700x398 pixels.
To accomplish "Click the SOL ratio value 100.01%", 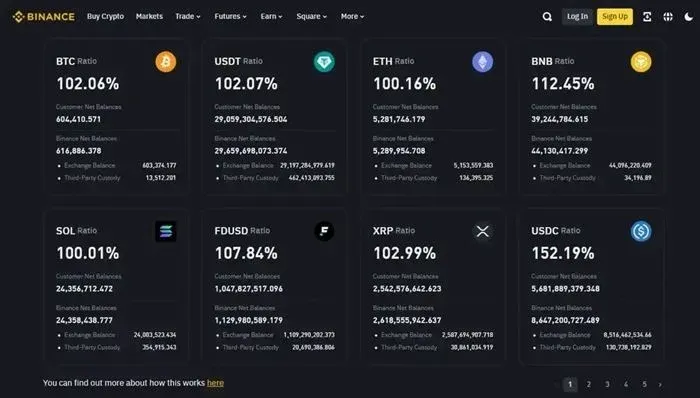I will click(88, 253).
